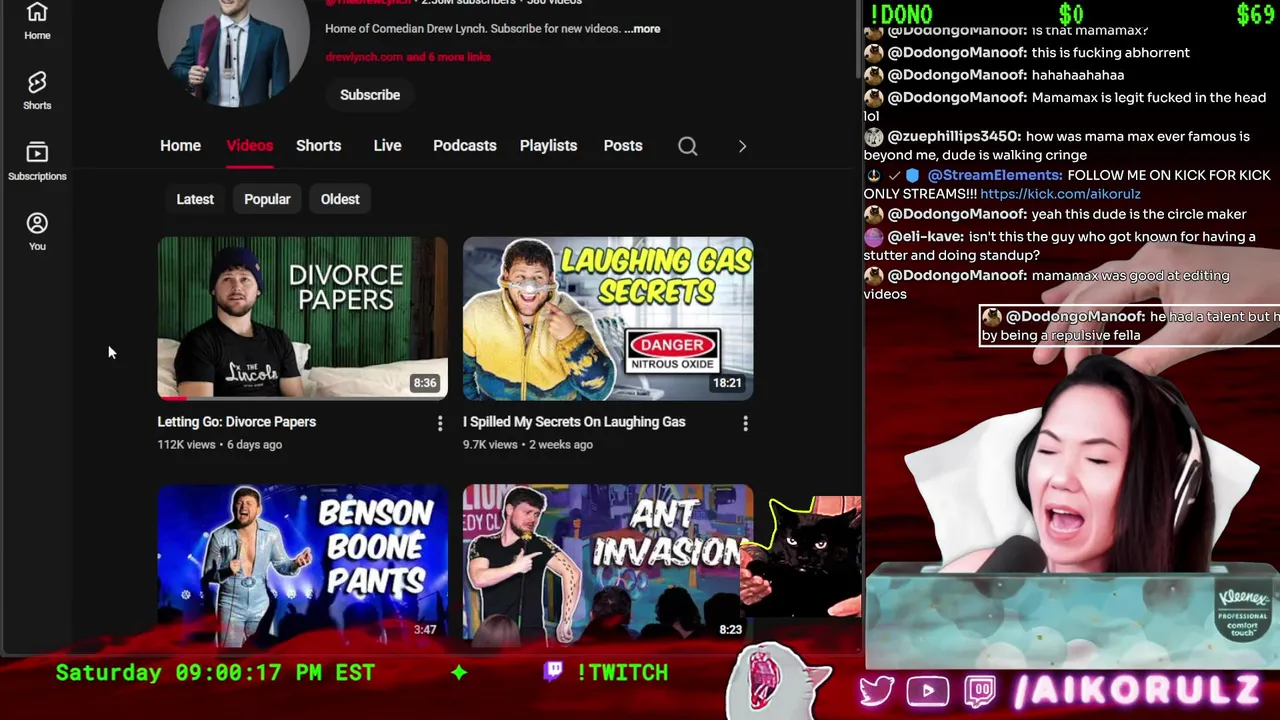
Task: Sort videos by Popular
Action: coord(267,199)
